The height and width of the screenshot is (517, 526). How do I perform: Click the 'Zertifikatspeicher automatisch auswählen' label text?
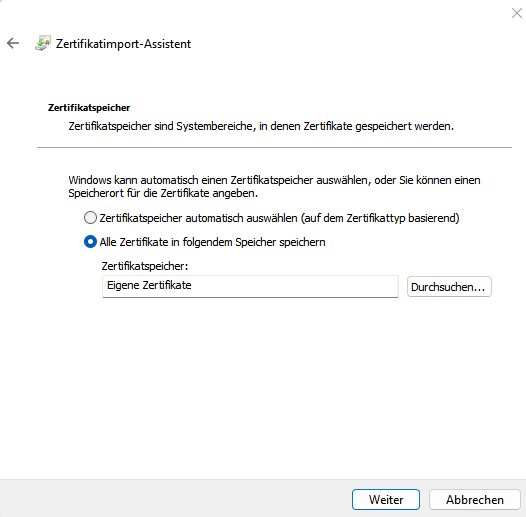click(198, 218)
